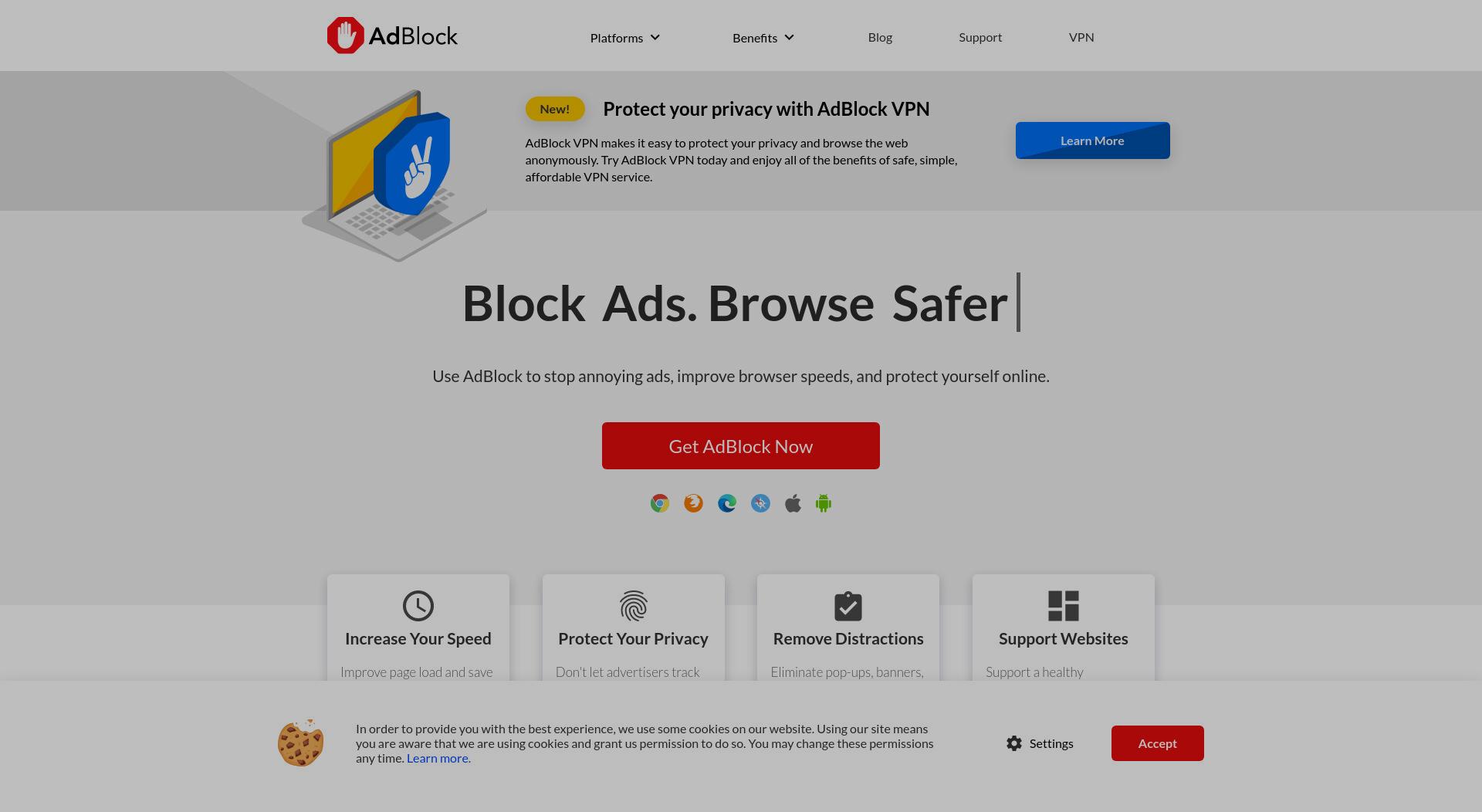Select the Firefox browser icon
The width and height of the screenshot is (1482, 812).
pyautogui.click(x=693, y=504)
